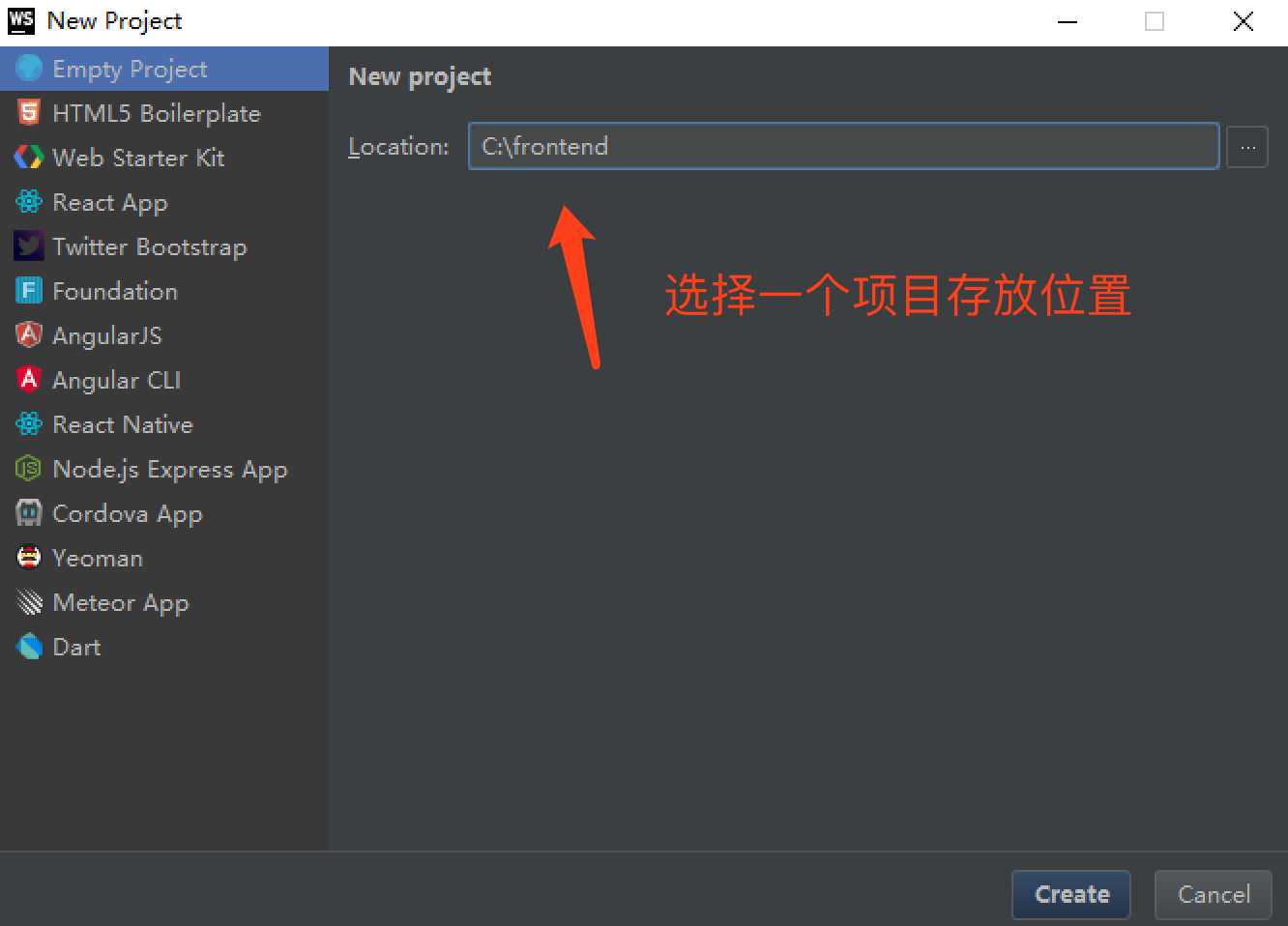Click the Angular CLI red icon
This screenshot has height=926, width=1288.
29,380
